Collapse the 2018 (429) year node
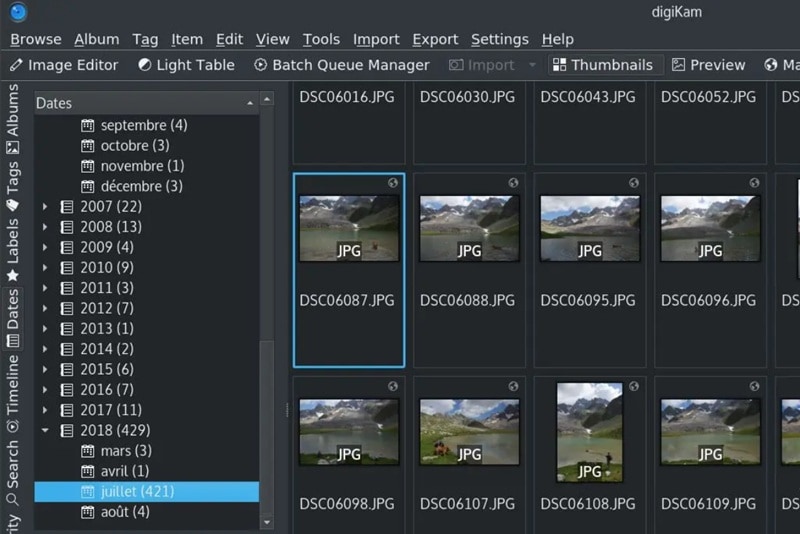800x534 pixels. [45, 430]
